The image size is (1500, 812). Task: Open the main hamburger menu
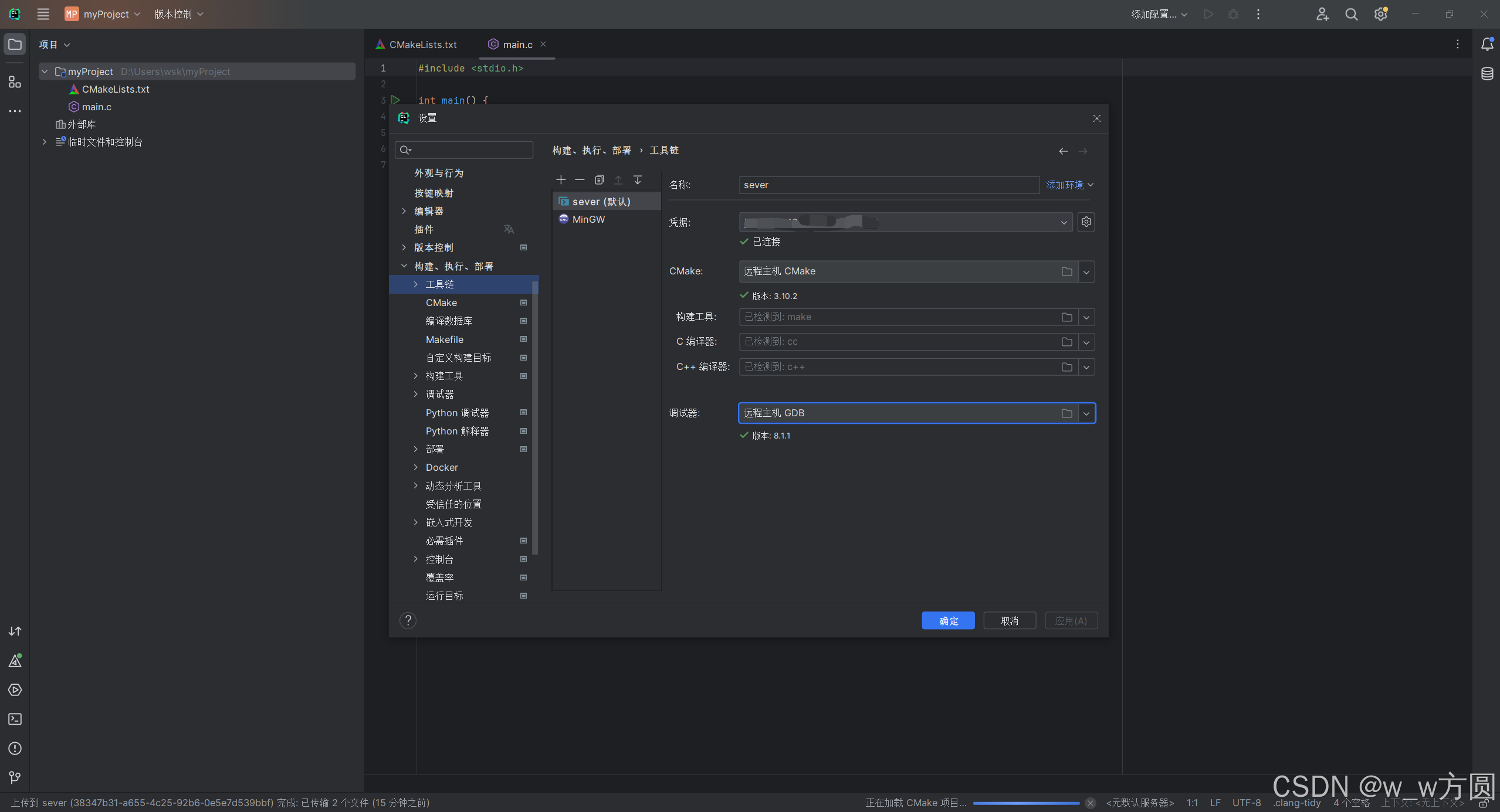point(43,14)
